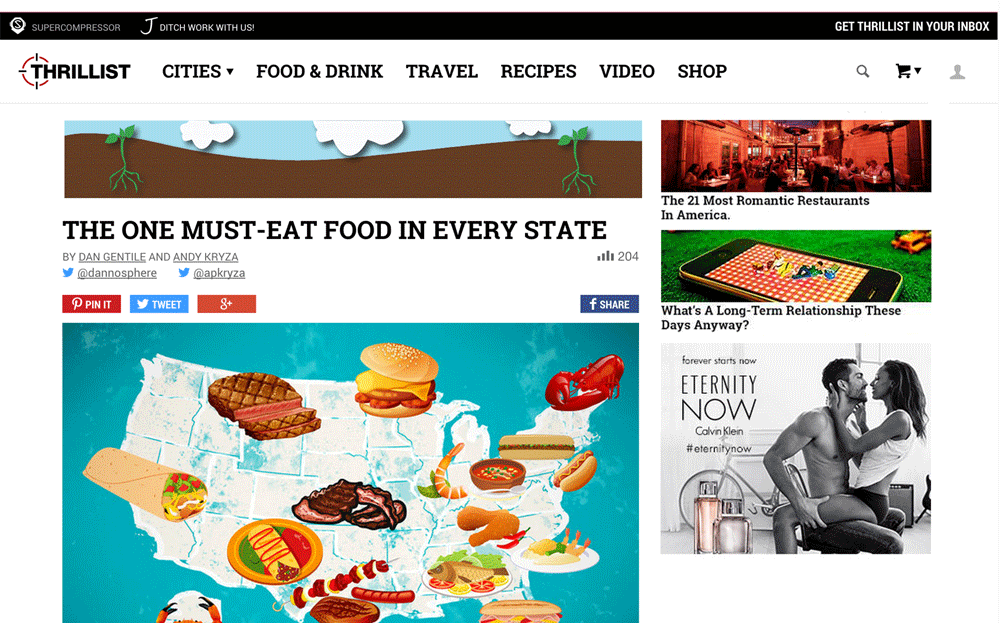Click the Facebook Share button

click(609, 304)
